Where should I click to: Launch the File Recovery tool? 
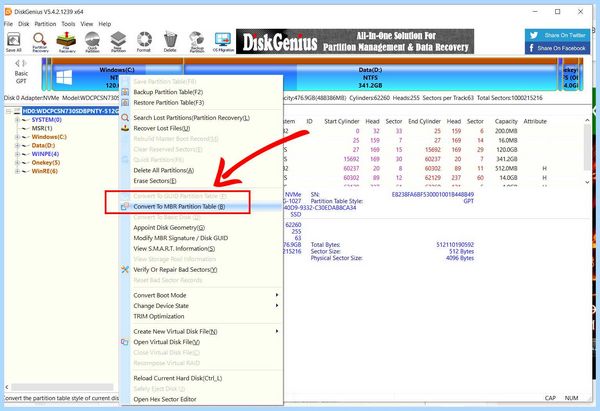pos(66,41)
